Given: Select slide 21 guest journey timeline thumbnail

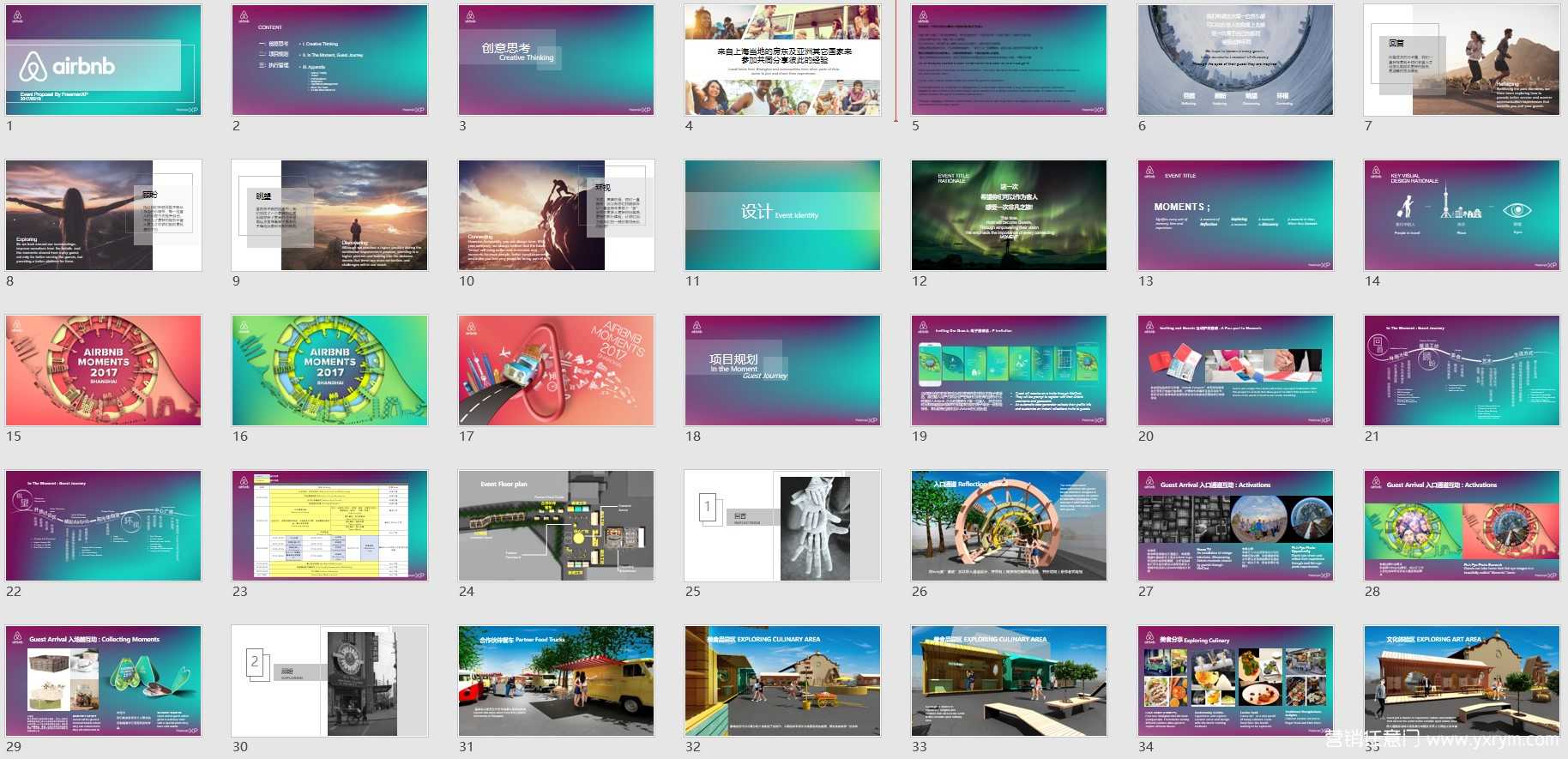Looking at the screenshot, I should (x=1462, y=370).
